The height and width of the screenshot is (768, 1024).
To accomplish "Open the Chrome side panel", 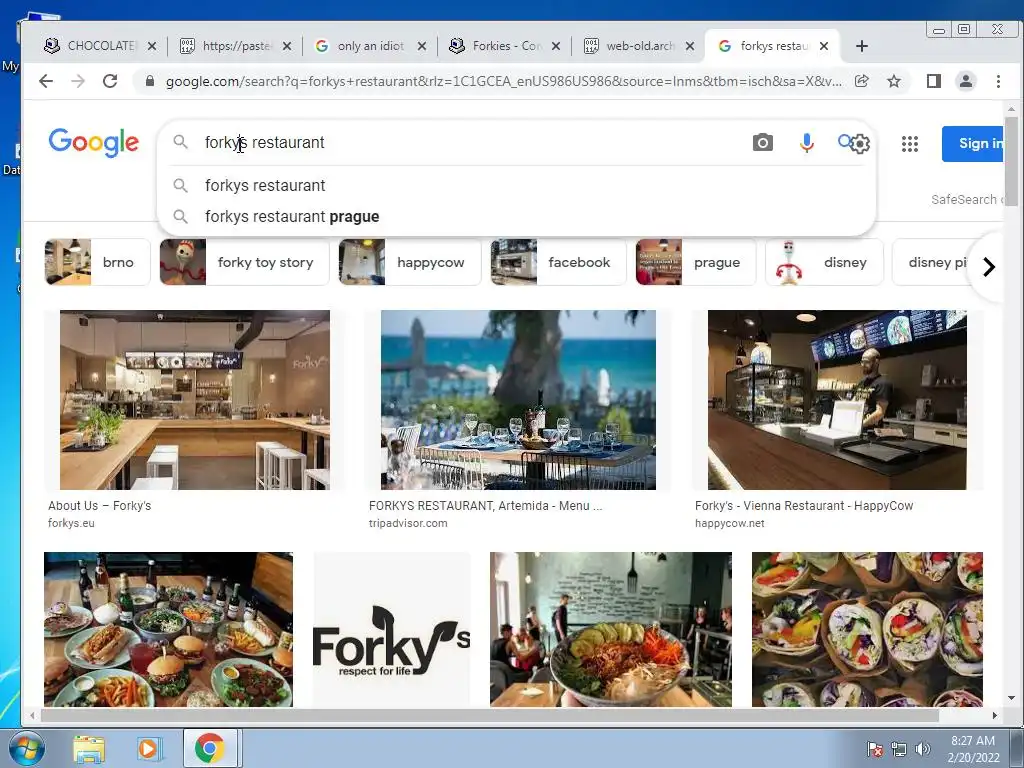I will [x=934, y=81].
